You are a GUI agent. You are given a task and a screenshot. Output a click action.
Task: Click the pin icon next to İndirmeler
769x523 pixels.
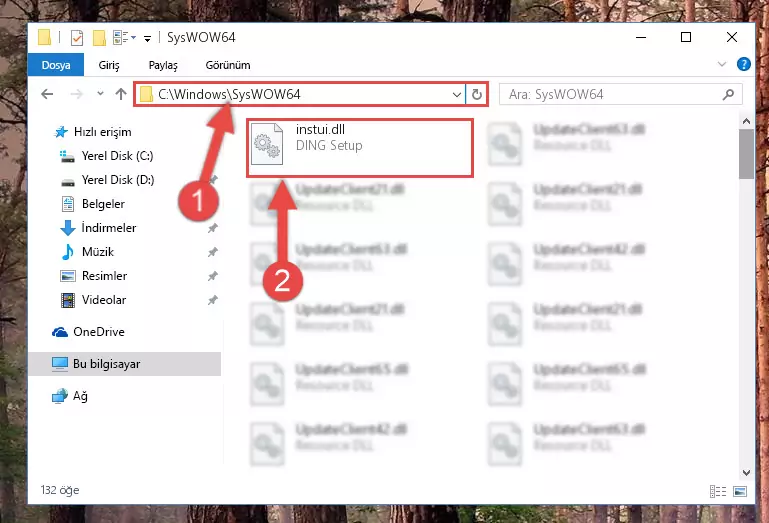point(212,228)
